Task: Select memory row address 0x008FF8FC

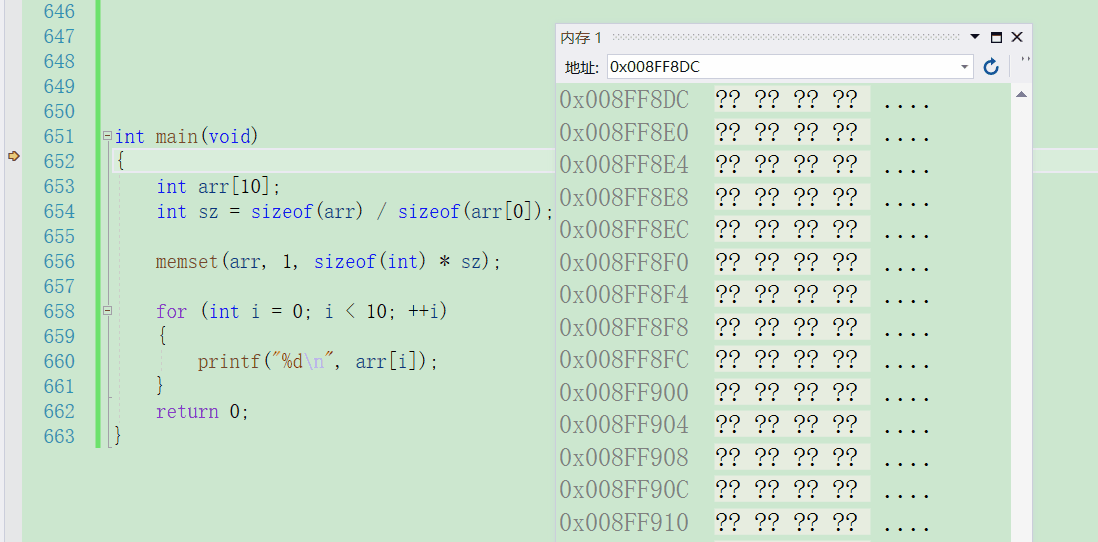Action: [x=624, y=360]
